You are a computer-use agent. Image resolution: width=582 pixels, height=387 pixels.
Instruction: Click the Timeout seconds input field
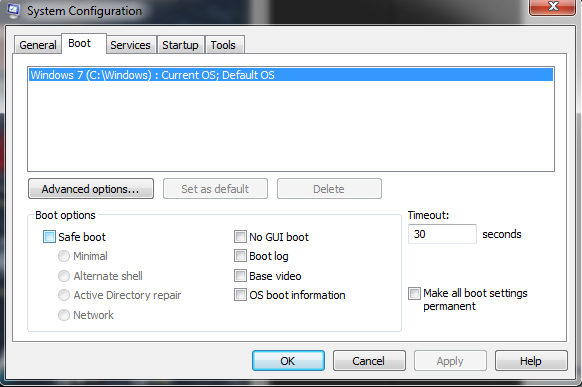pyautogui.click(x=442, y=234)
